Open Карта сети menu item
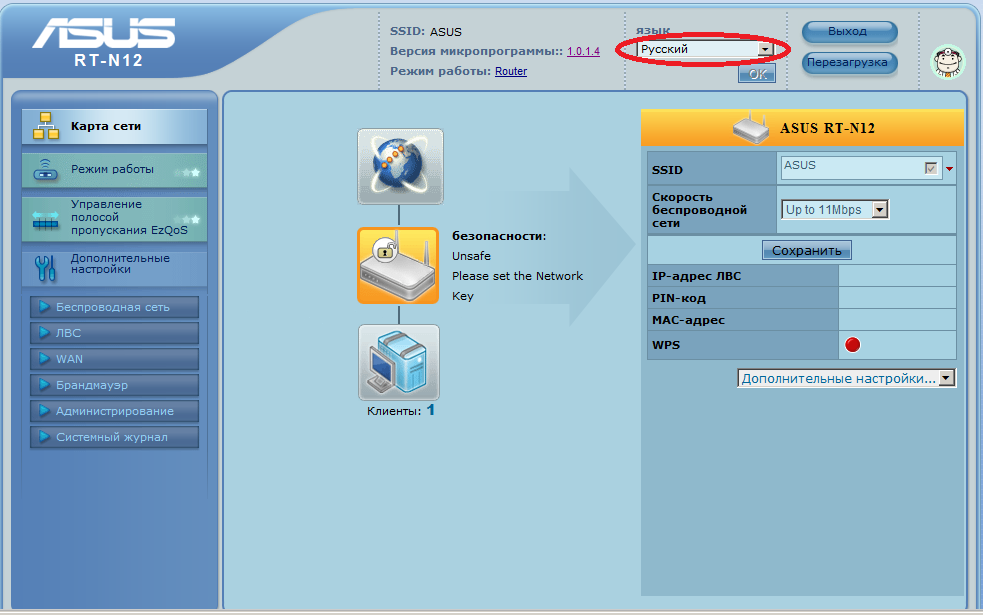This screenshot has height=615, width=983. click(x=114, y=126)
